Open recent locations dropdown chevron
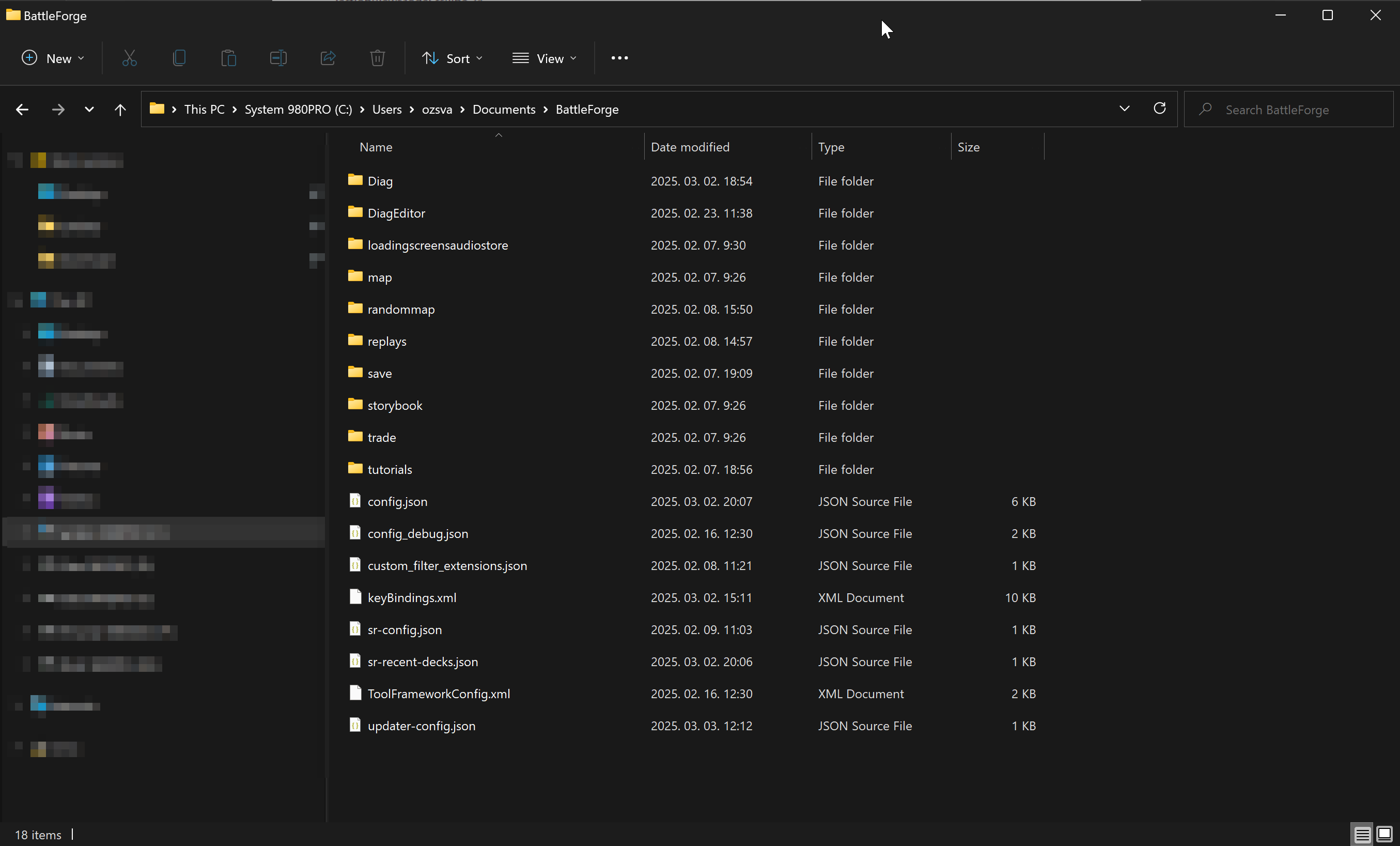1400x846 pixels. pos(89,109)
